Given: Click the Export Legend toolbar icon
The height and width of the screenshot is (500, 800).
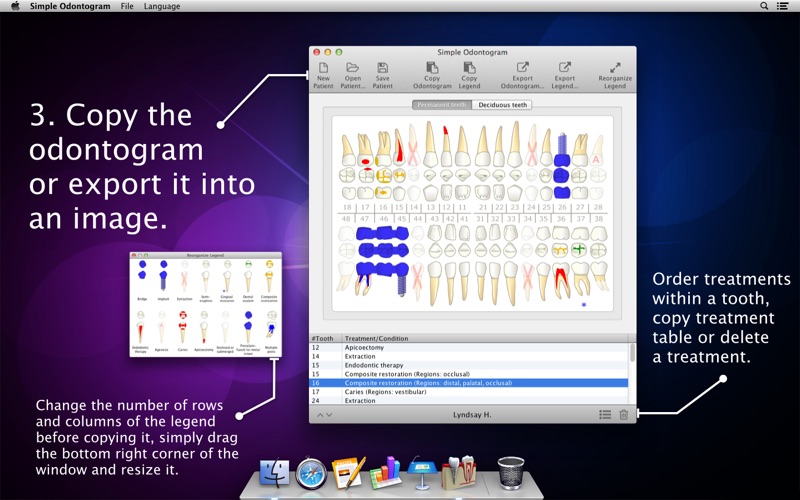Looking at the screenshot, I should 564,75.
